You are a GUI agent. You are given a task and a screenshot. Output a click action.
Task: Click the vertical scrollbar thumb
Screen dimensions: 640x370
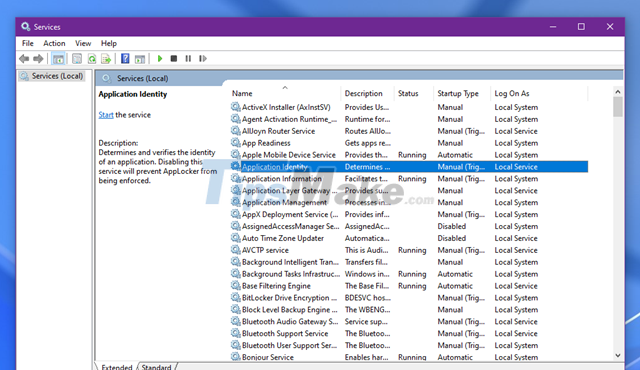click(618, 107)
